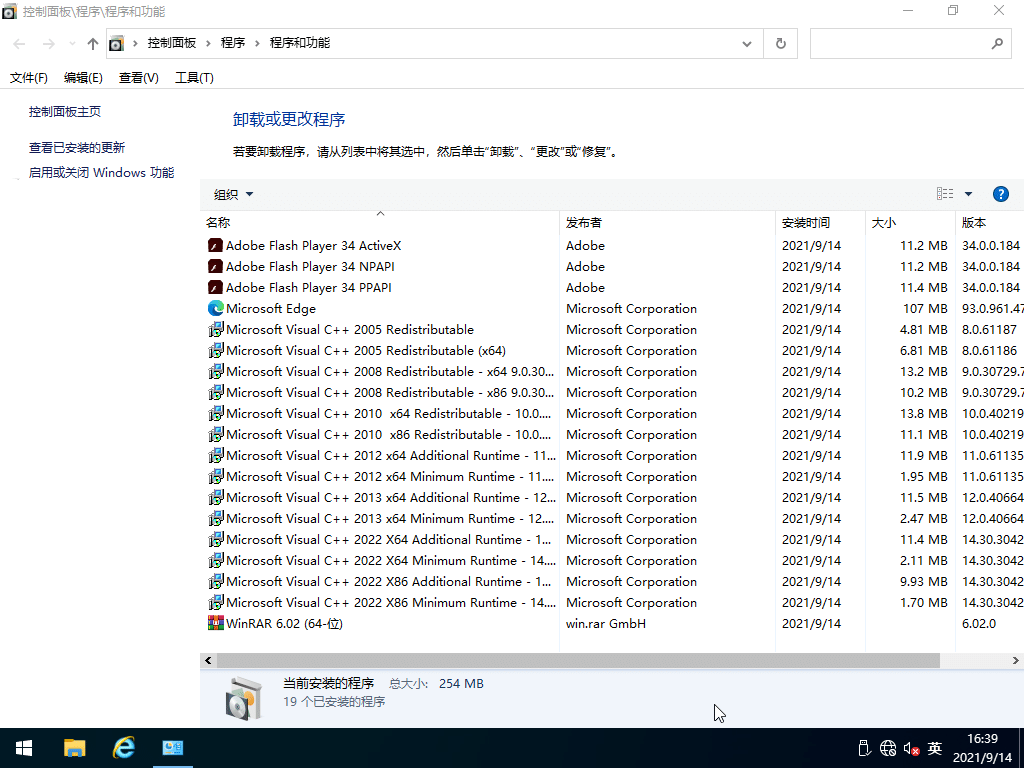Open the view options dropdown arrow
This screenshot has width=1024, height=768.
pos(968,194)
